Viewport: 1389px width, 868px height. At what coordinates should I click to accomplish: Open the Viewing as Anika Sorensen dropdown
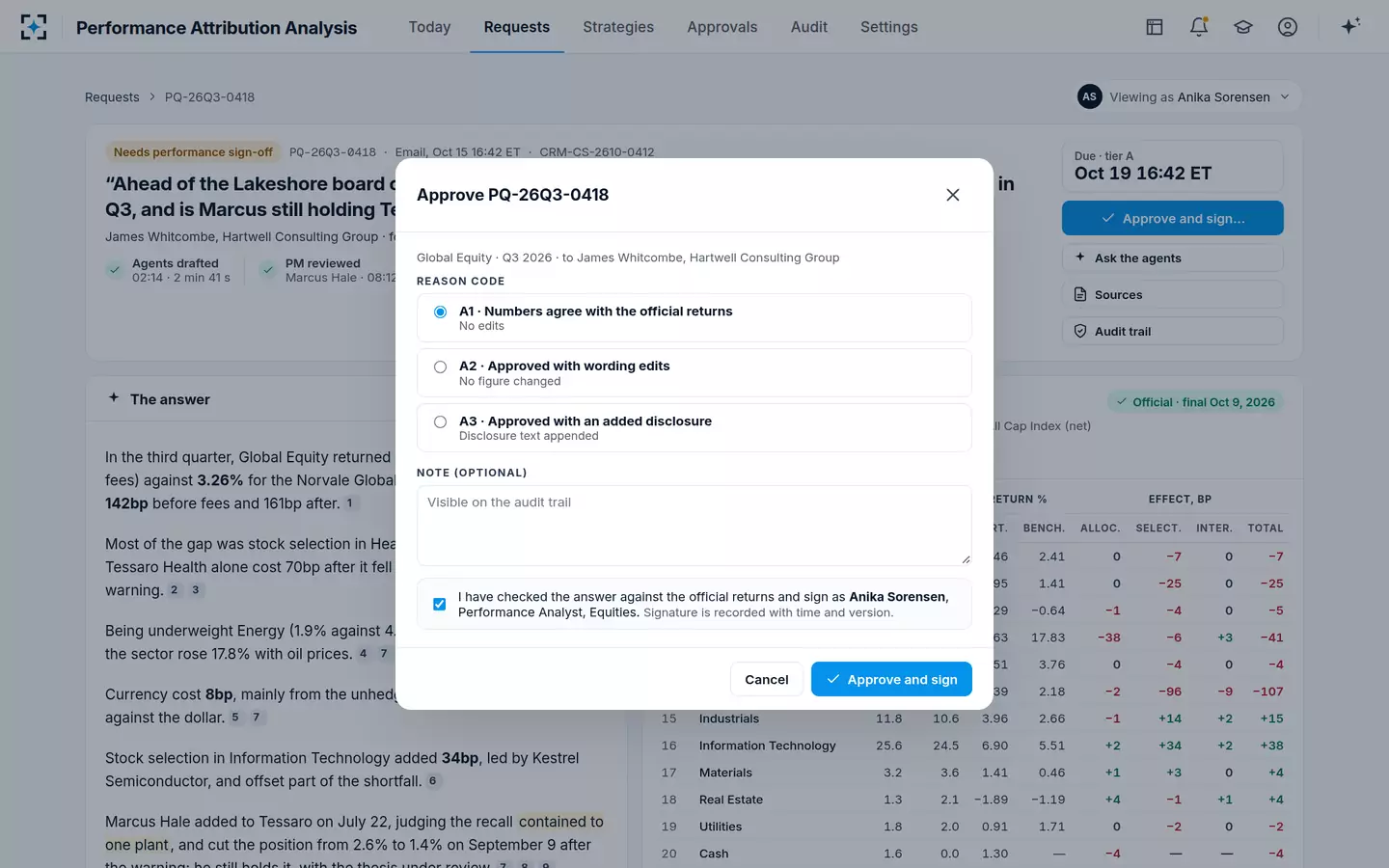pyautogui.click(x=1188, y=96)
